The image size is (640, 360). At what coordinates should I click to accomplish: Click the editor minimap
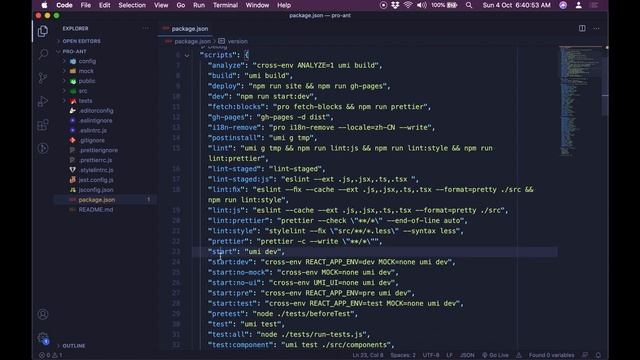pyautogui.click(x=580, y=101)
